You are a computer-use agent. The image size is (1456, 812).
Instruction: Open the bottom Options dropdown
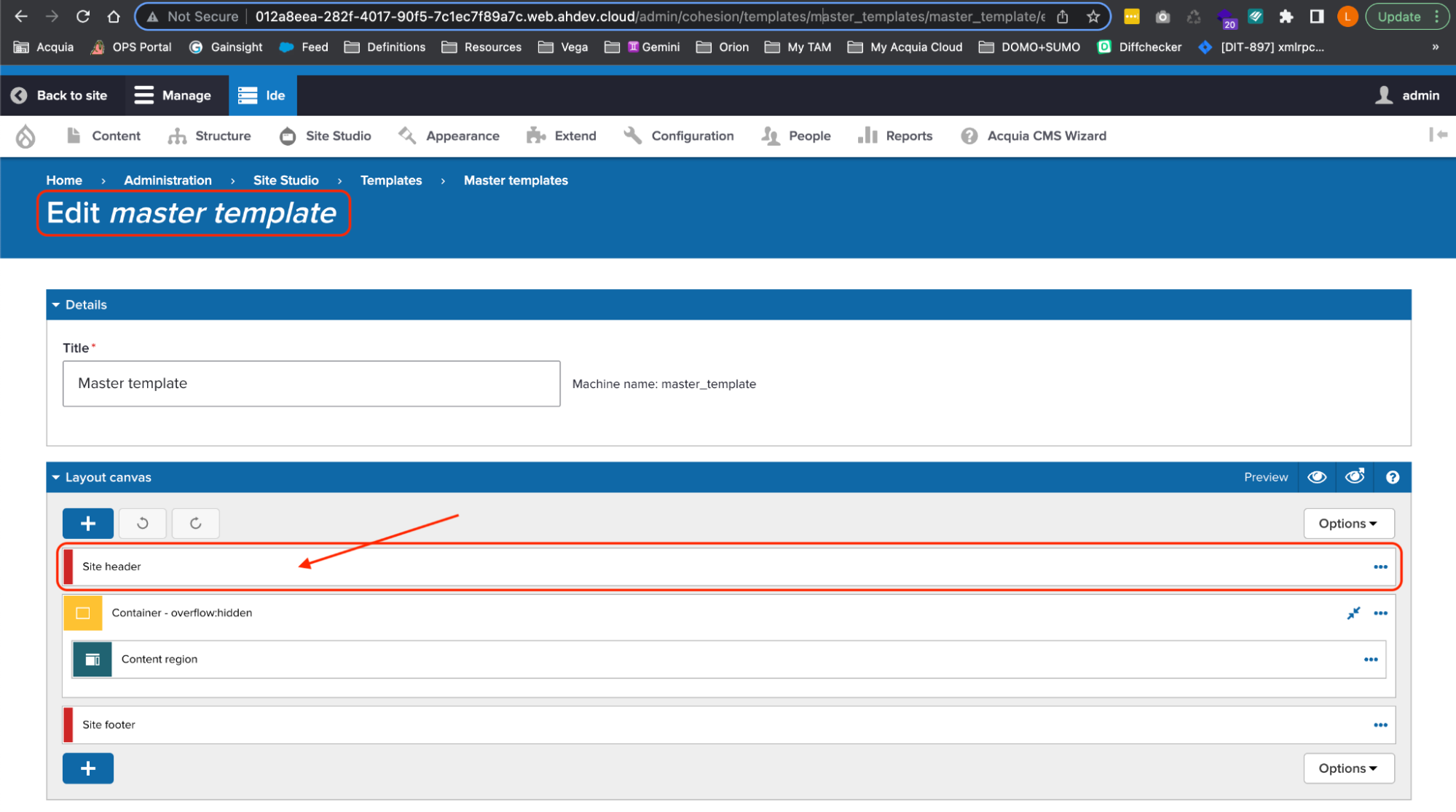[x=1348, y=768]
